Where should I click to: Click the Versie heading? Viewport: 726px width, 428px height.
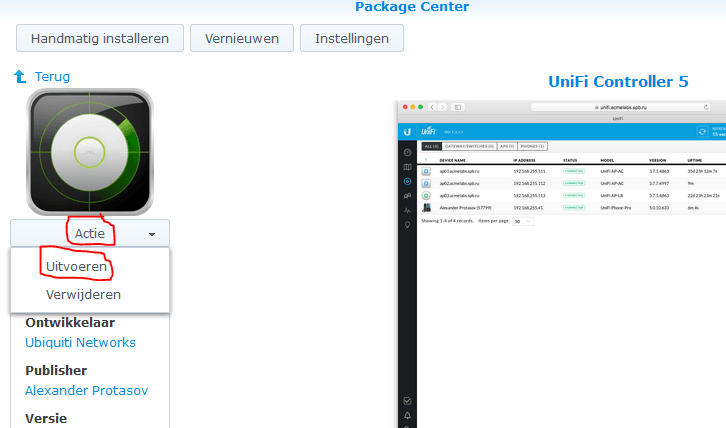coord(46,418)
